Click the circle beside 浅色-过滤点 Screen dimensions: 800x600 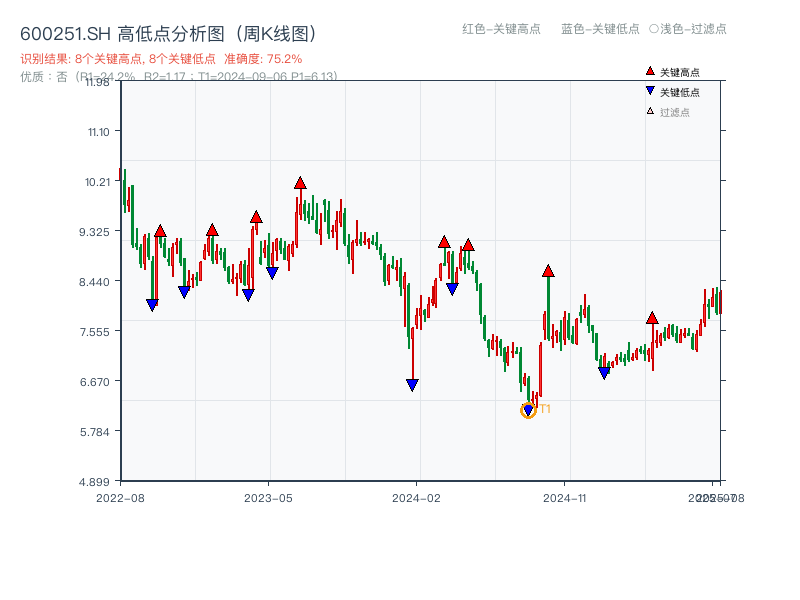(x=654, y=29)
